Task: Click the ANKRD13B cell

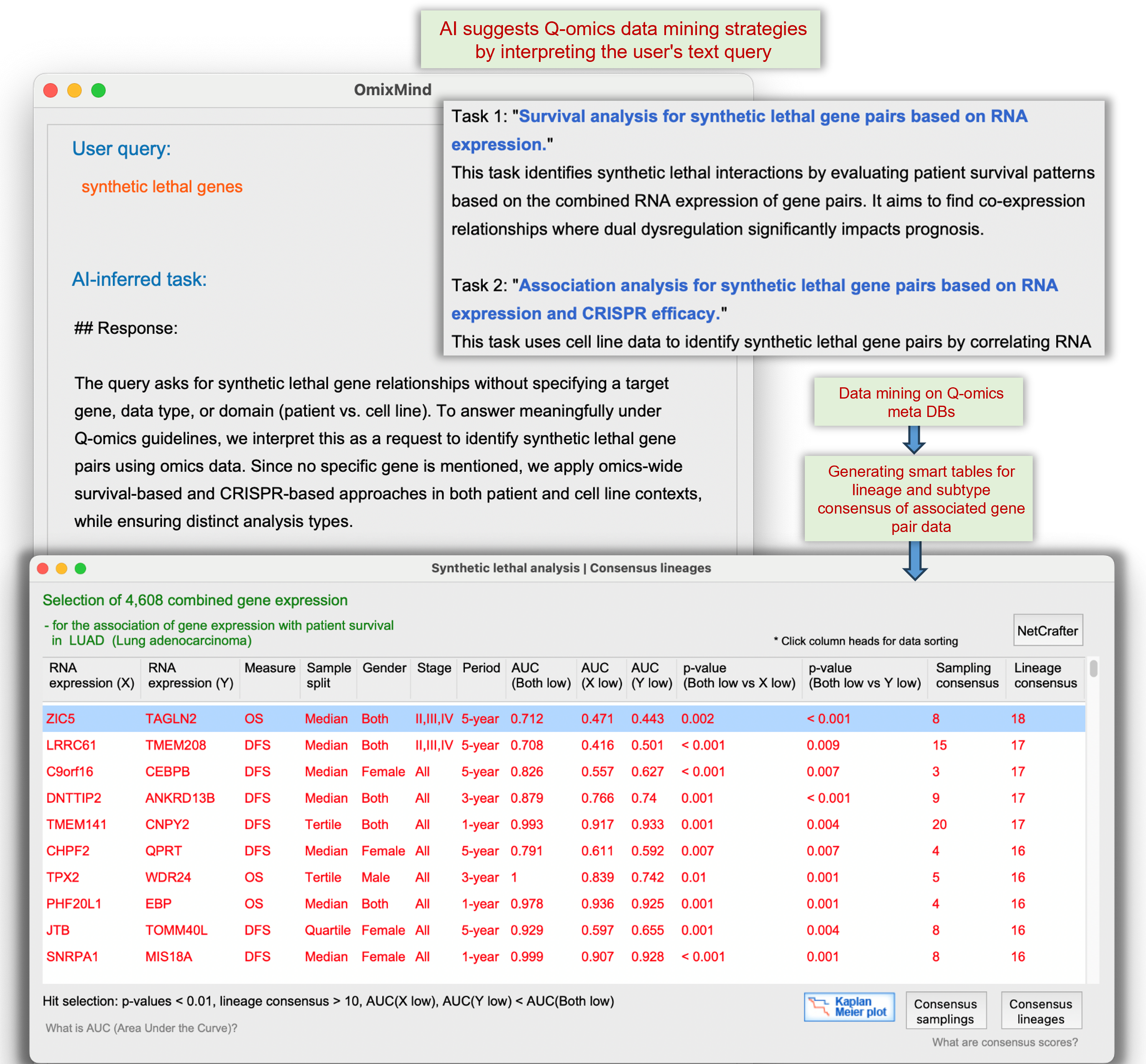Action: (x=180, y=798)
